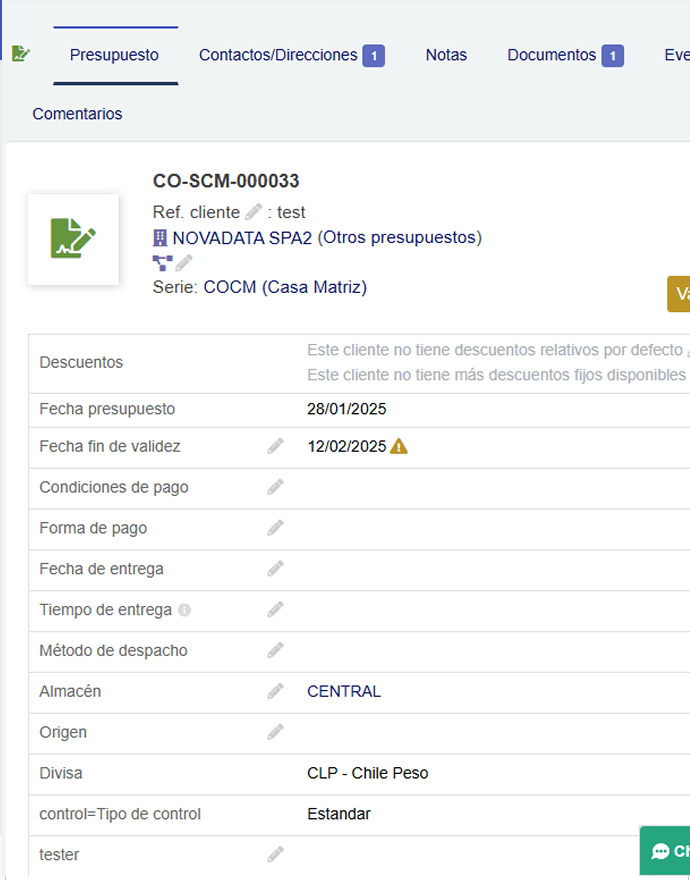This screenshot has width=690, height=880.
Task: Click the 12/02/2025 validity date
Action: (346, 447)
